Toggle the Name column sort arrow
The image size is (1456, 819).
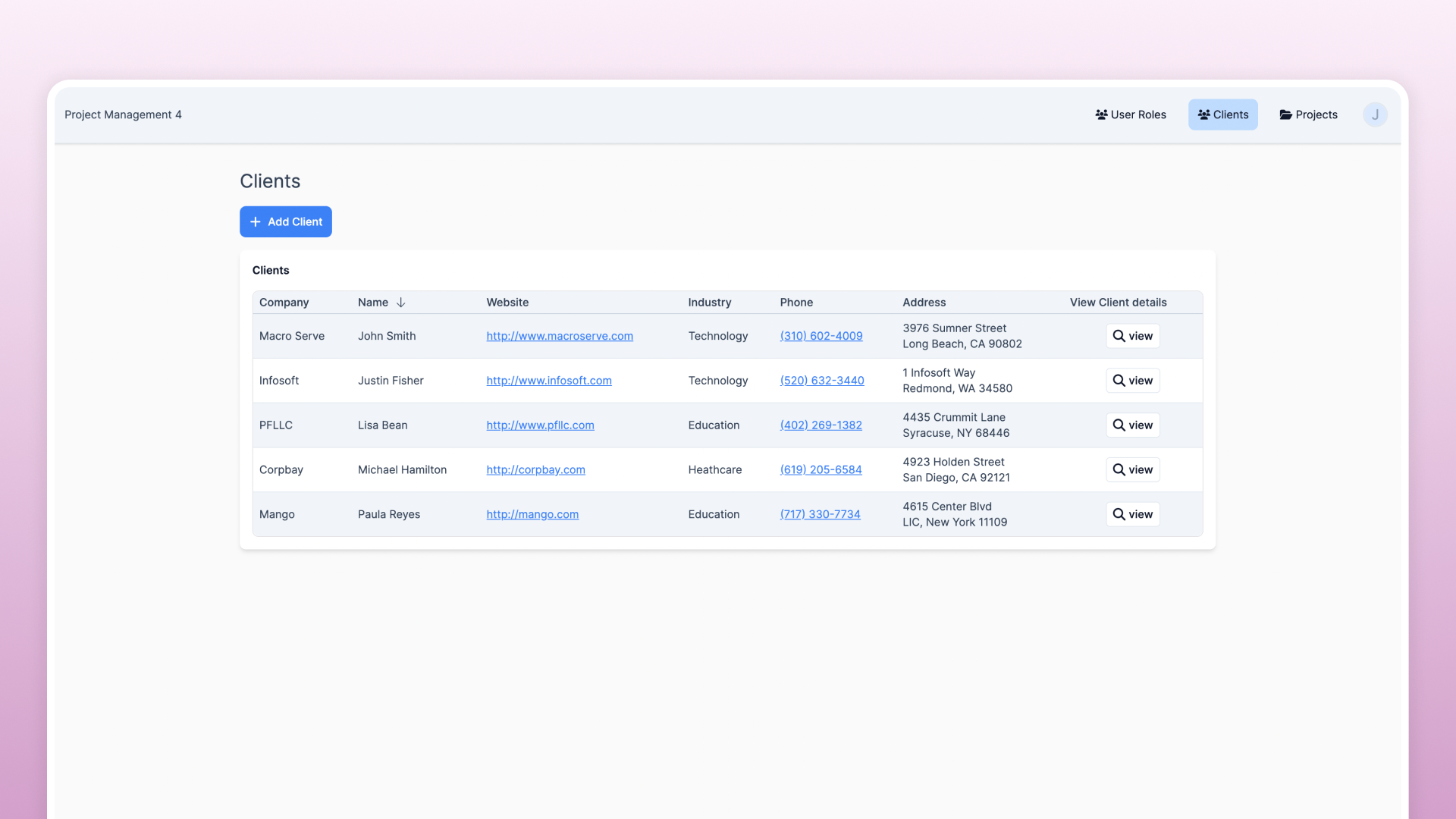coord(400,303)
